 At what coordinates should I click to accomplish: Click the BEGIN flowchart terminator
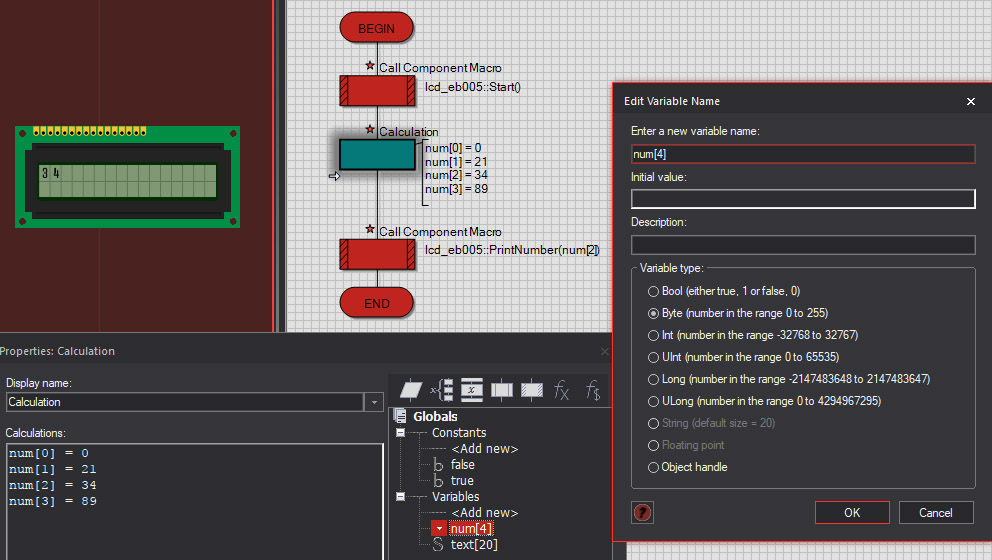376,28
